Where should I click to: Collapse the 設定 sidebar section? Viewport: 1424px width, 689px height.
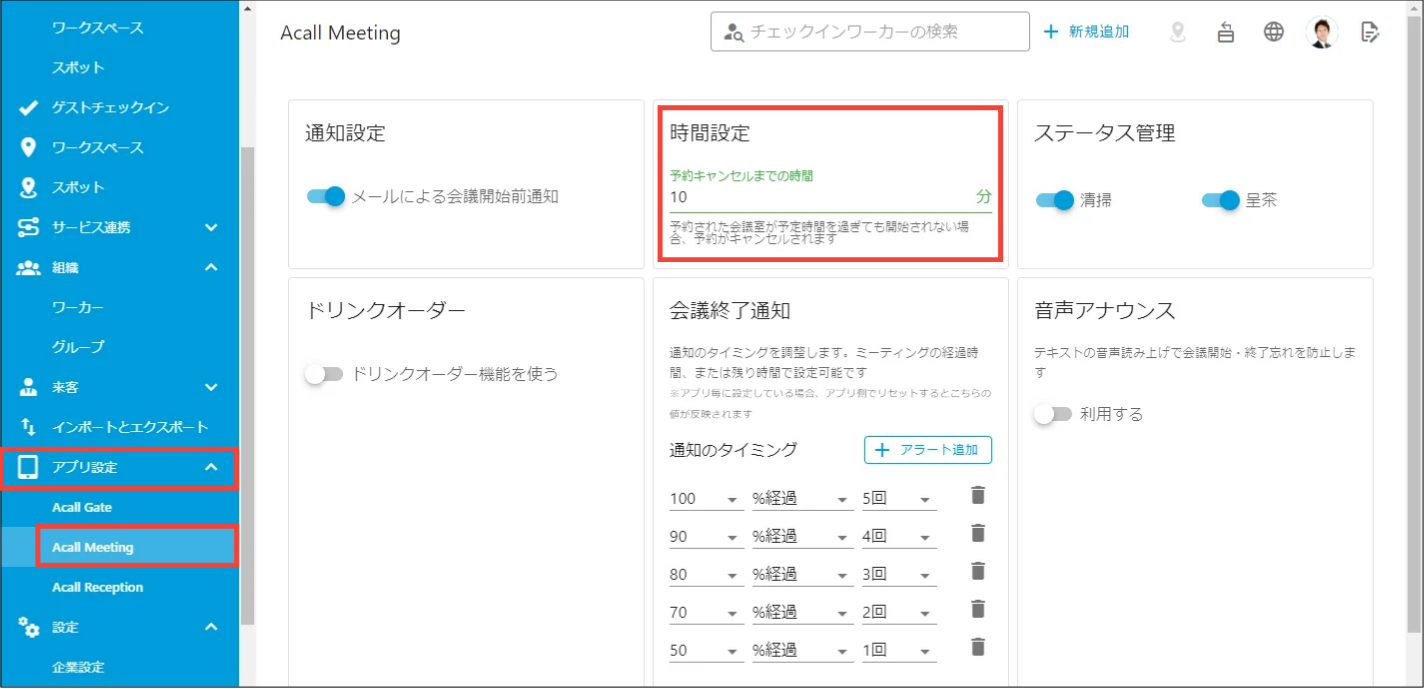point(211,627)
